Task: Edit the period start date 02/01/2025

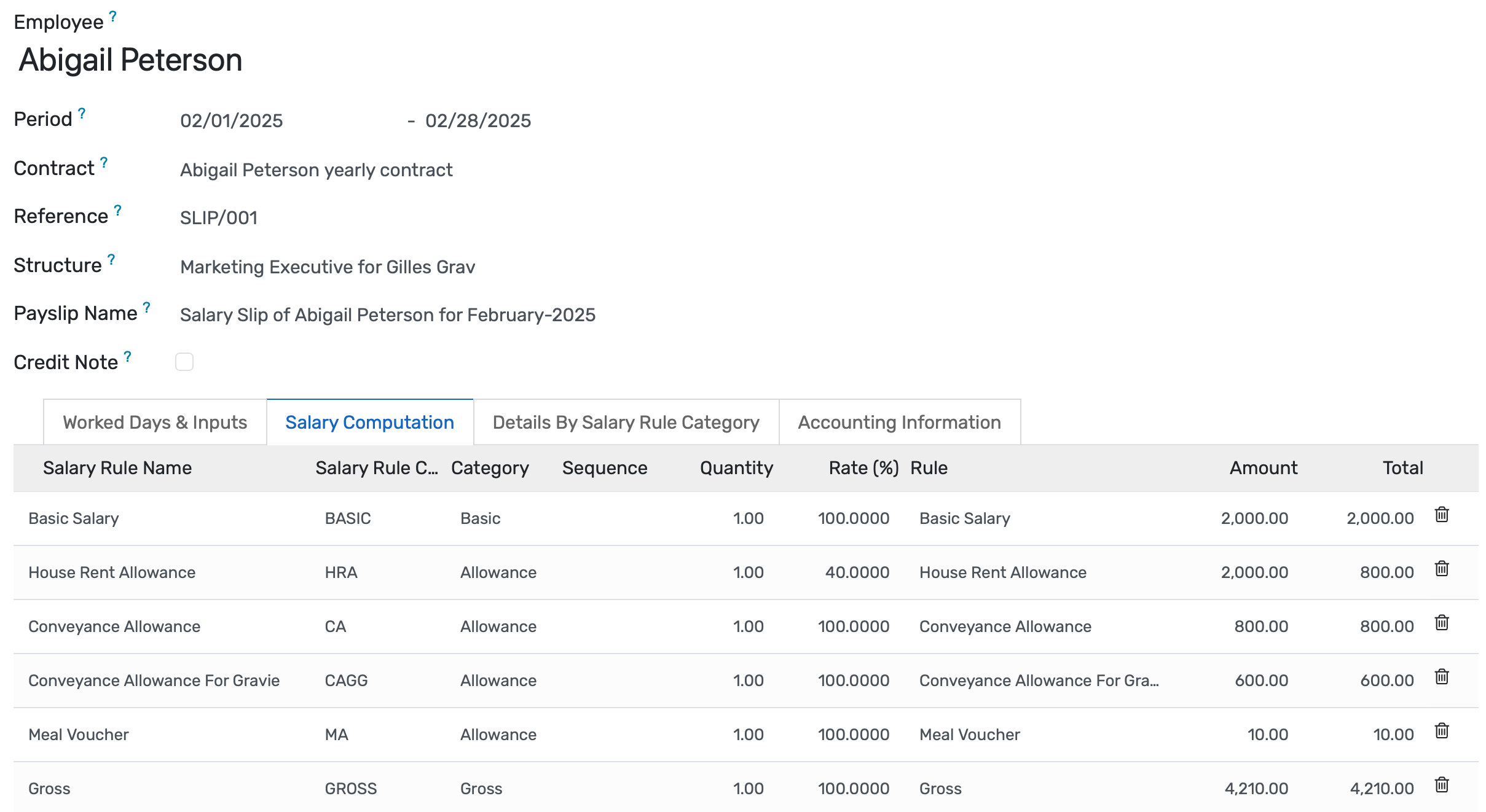Action: (231, 120)
